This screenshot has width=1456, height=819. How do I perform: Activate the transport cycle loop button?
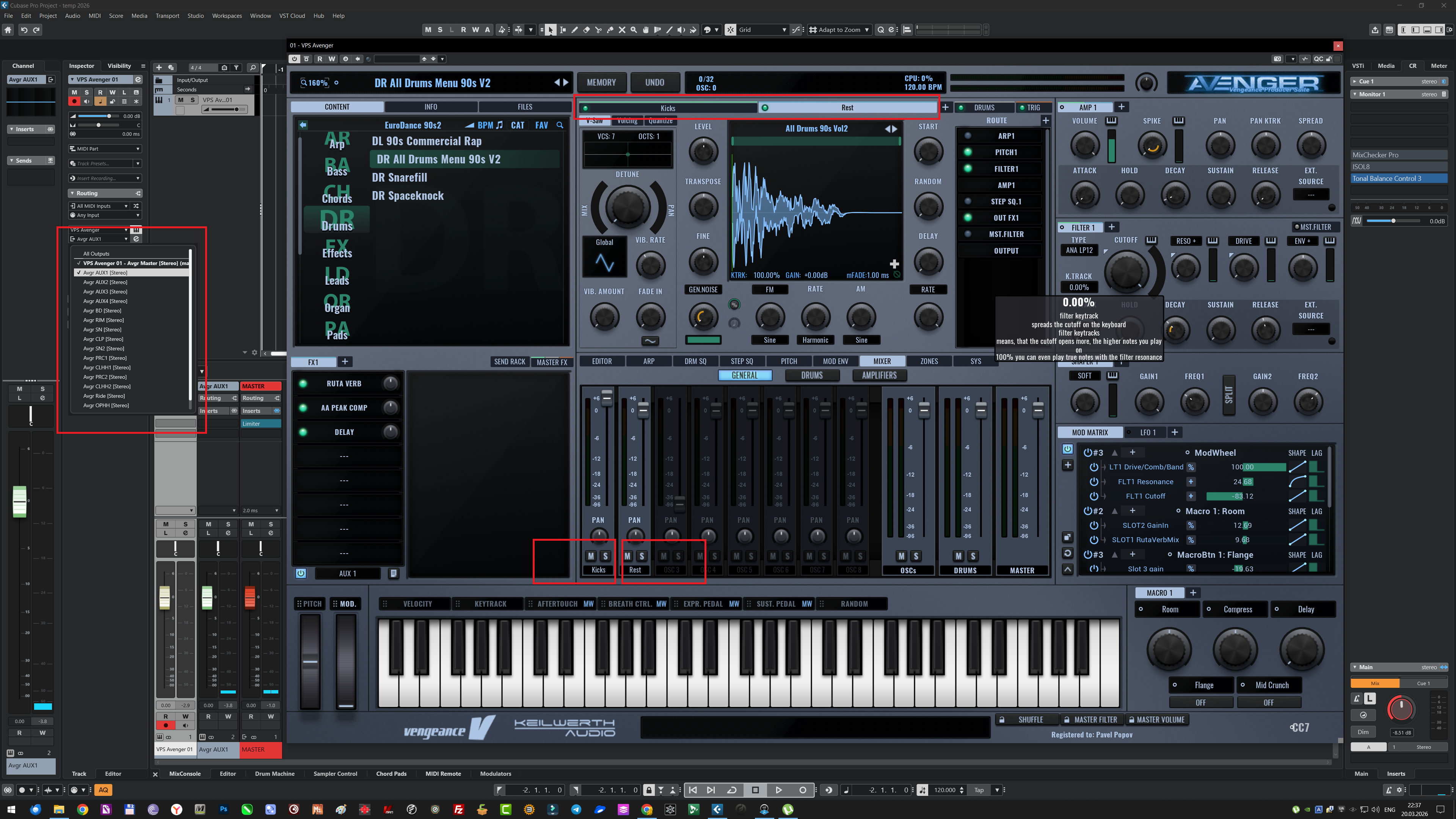732,789
